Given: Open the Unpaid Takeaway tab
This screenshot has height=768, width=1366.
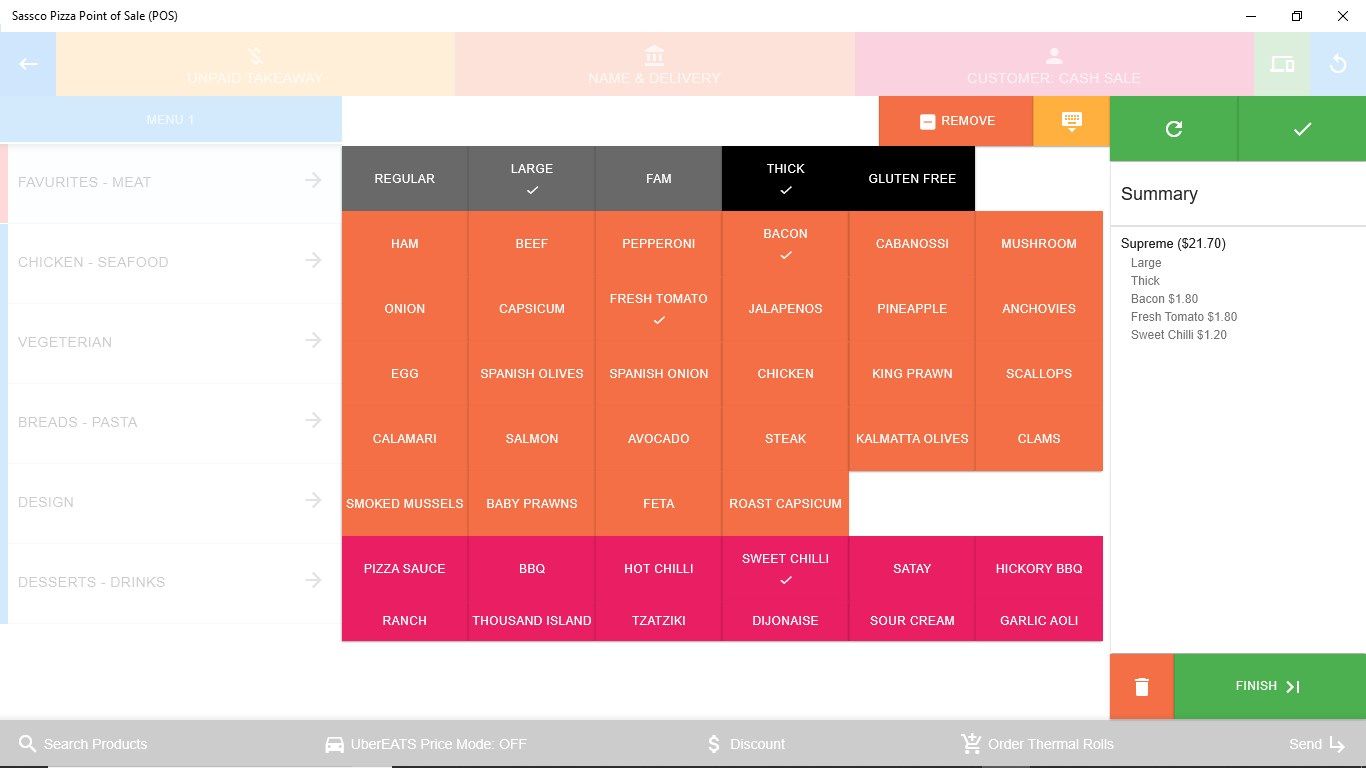Looking at the screenshot, I should (255, 64).
